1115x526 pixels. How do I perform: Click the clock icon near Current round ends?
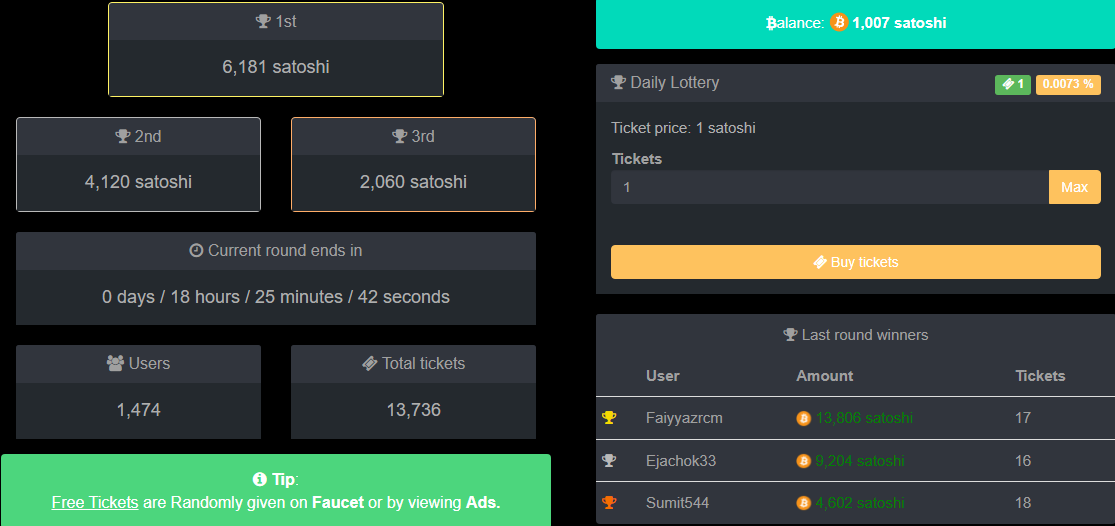click(x=196, y=250)
